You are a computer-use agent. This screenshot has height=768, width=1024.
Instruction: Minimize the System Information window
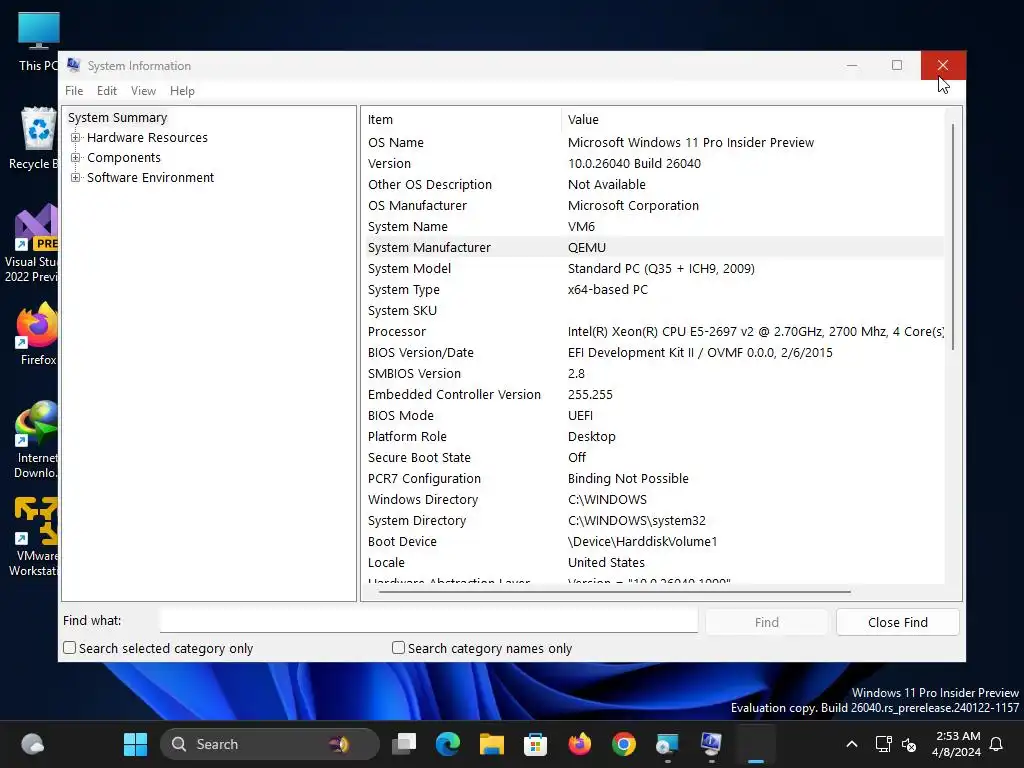click(852, 65)
